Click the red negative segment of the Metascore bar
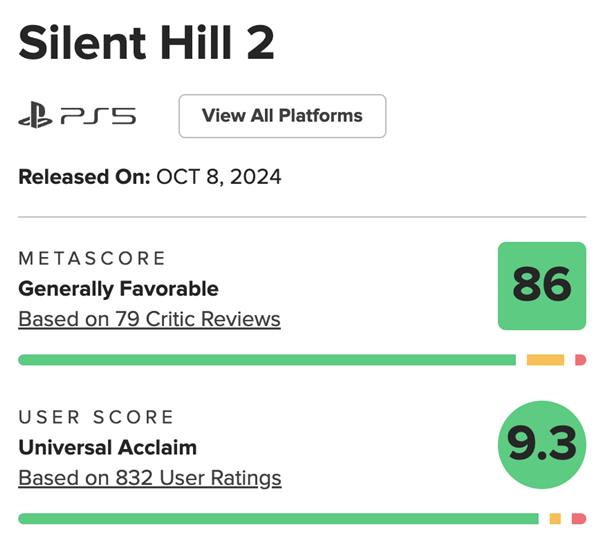The height and width of the screenshot is (540, 600). pos(580,360)
